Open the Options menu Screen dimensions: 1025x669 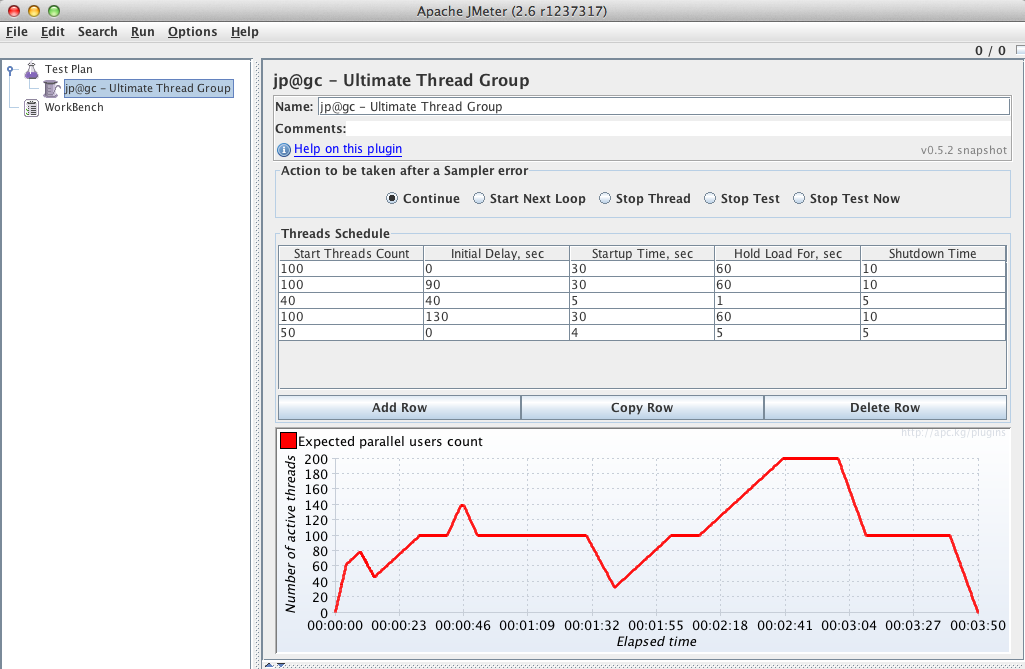click(x=192, y=31)
